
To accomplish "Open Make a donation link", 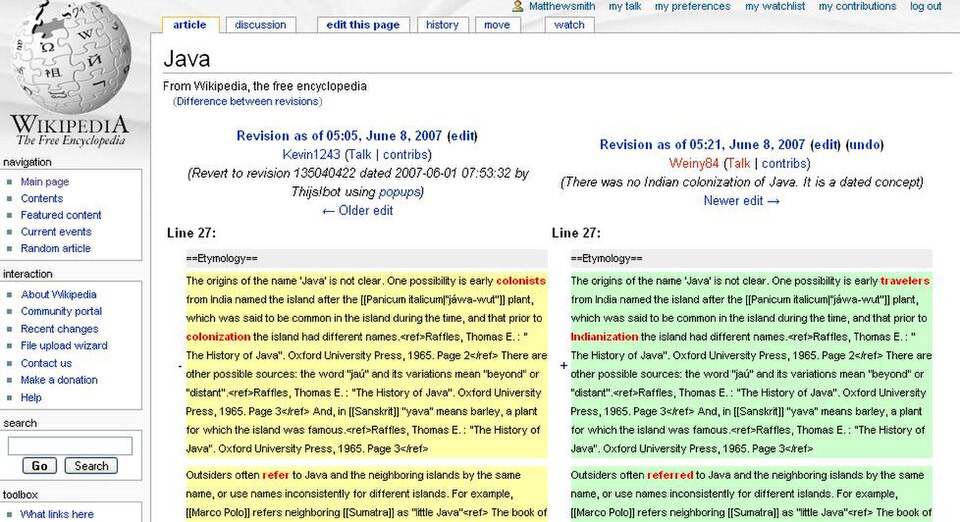I will coord(59,379).
